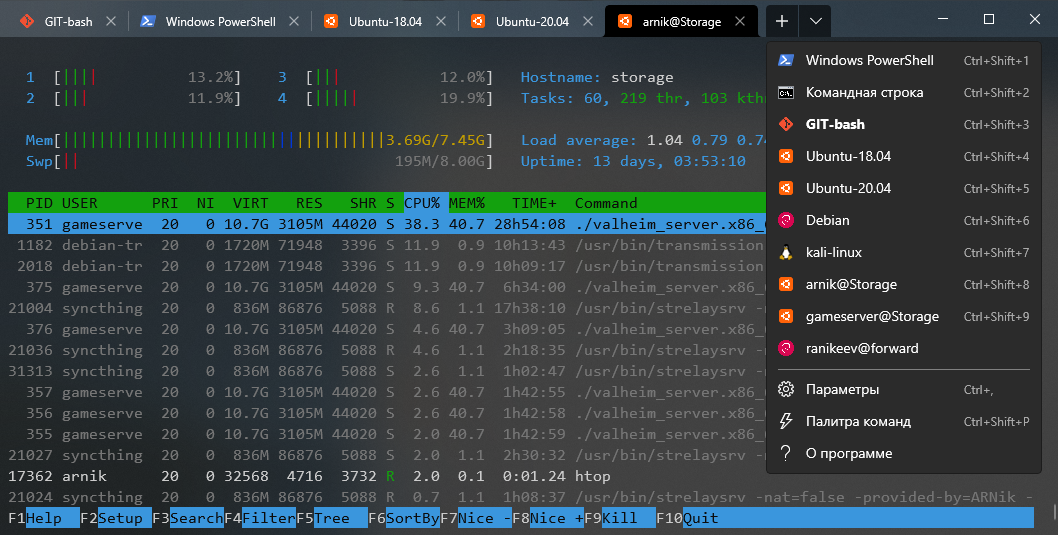This screenshot has width=1058, height=535.
Task: Click the lightning icon for Палитра команд
Action: click(x=786, y=421)
